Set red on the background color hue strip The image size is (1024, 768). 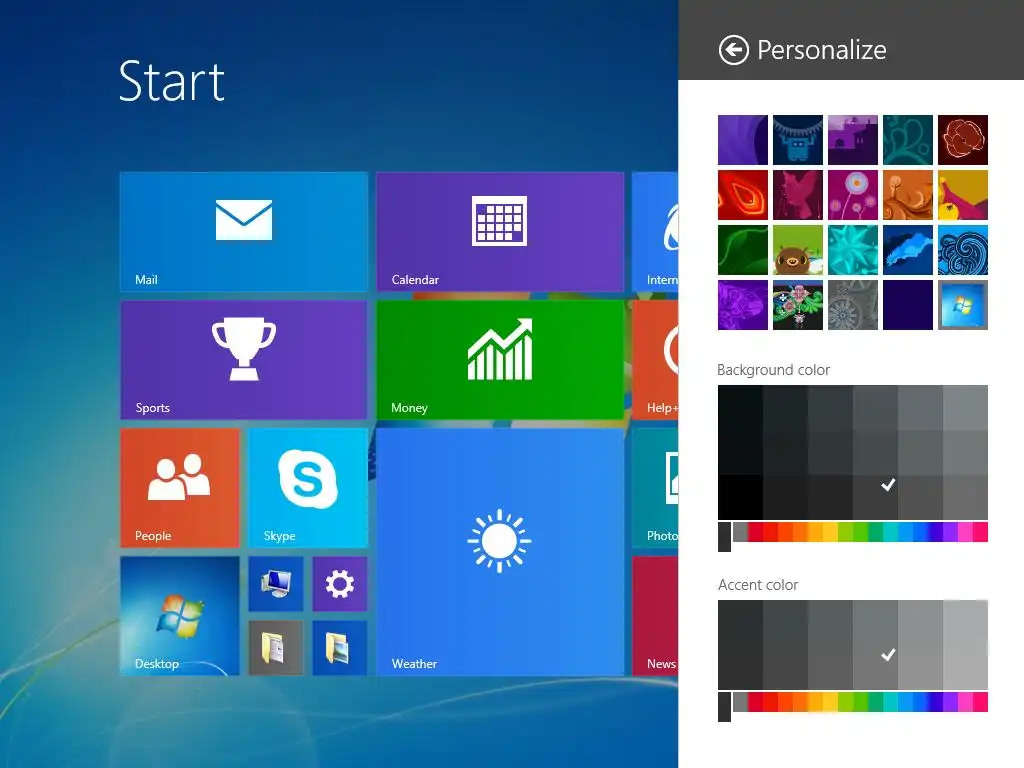coord(769,532)
